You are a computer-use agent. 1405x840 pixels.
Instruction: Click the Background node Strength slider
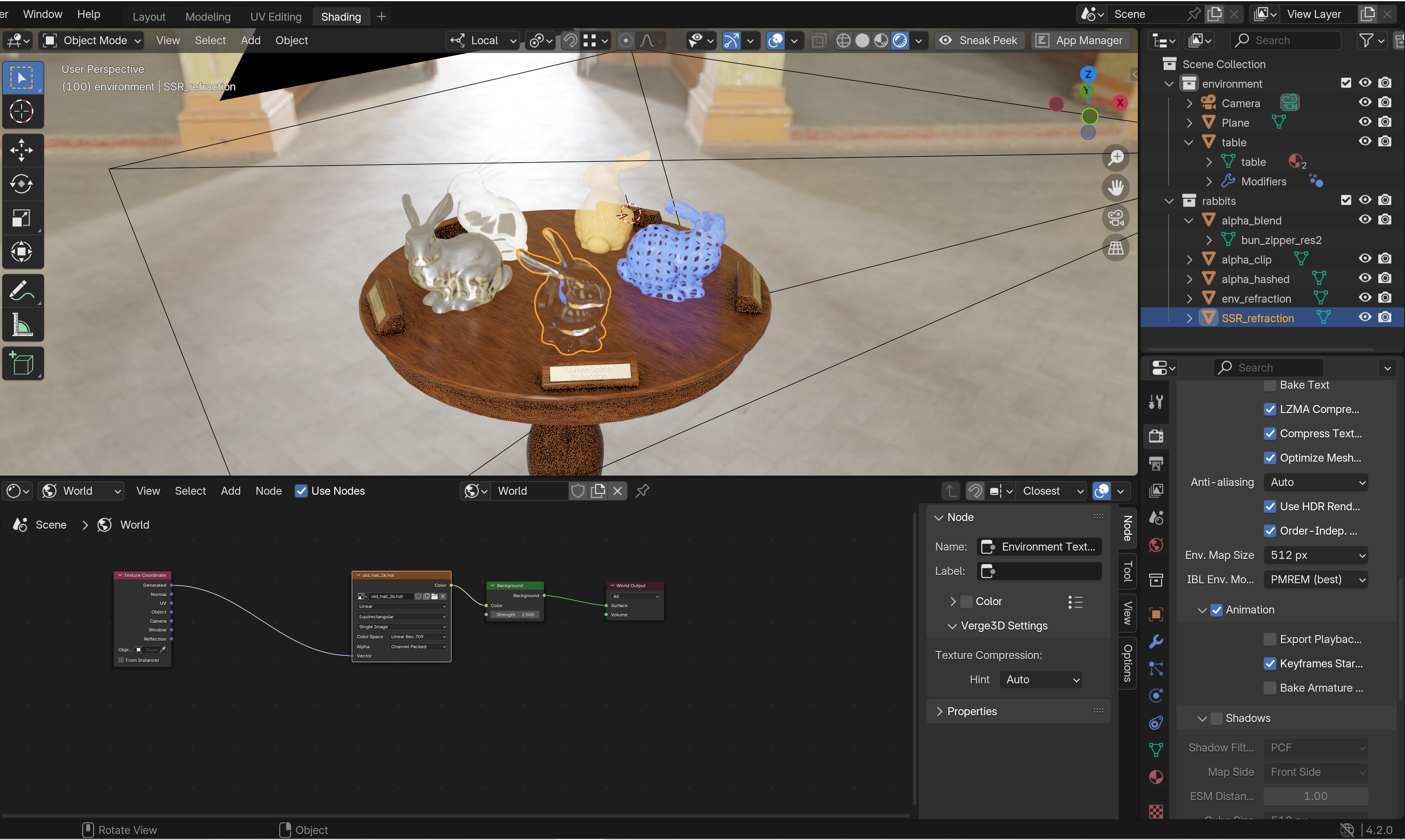[x=515, y=615]
